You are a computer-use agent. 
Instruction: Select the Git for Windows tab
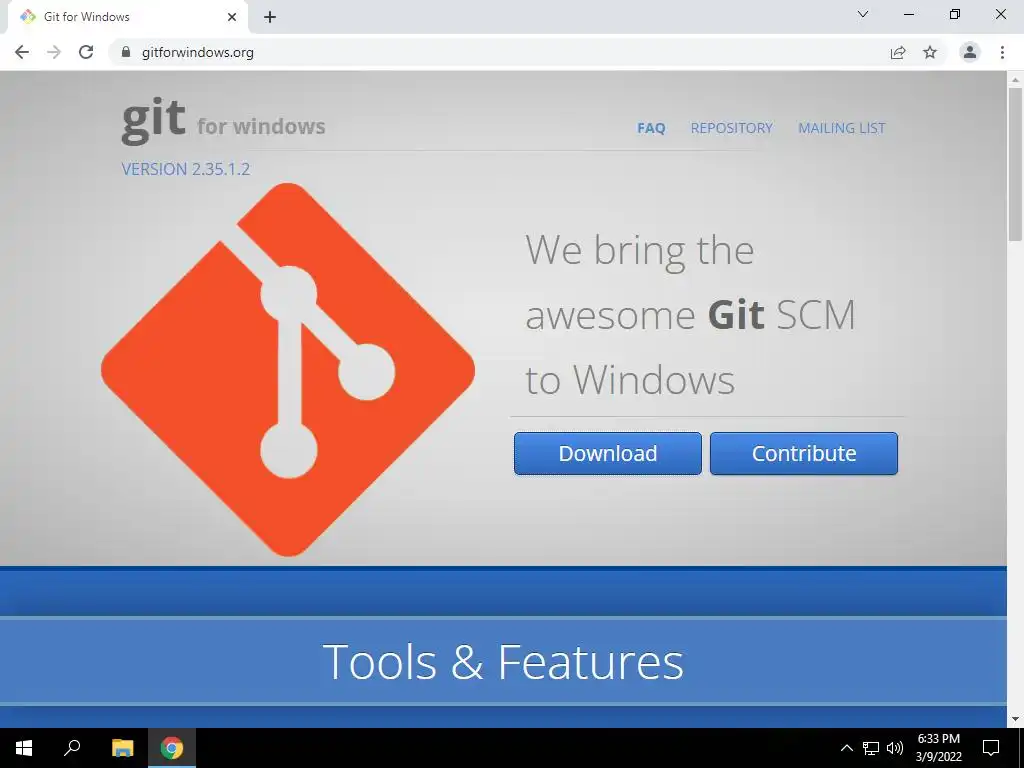[x=128, y=17]
